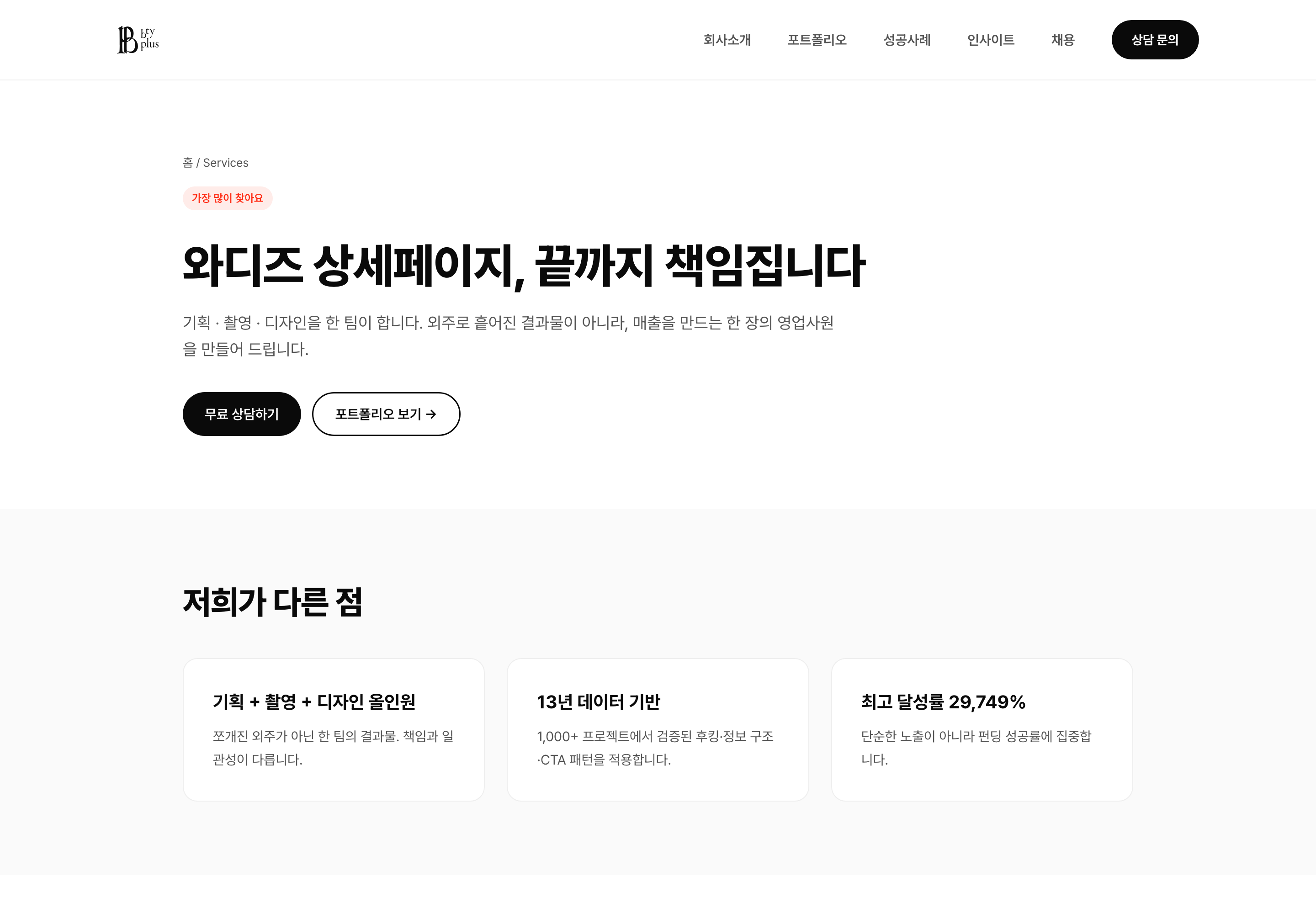Image resolution: width=1316 pixels, height=914 pixels.
Task: Click the bty plus logo
Action: pos(138,39)
